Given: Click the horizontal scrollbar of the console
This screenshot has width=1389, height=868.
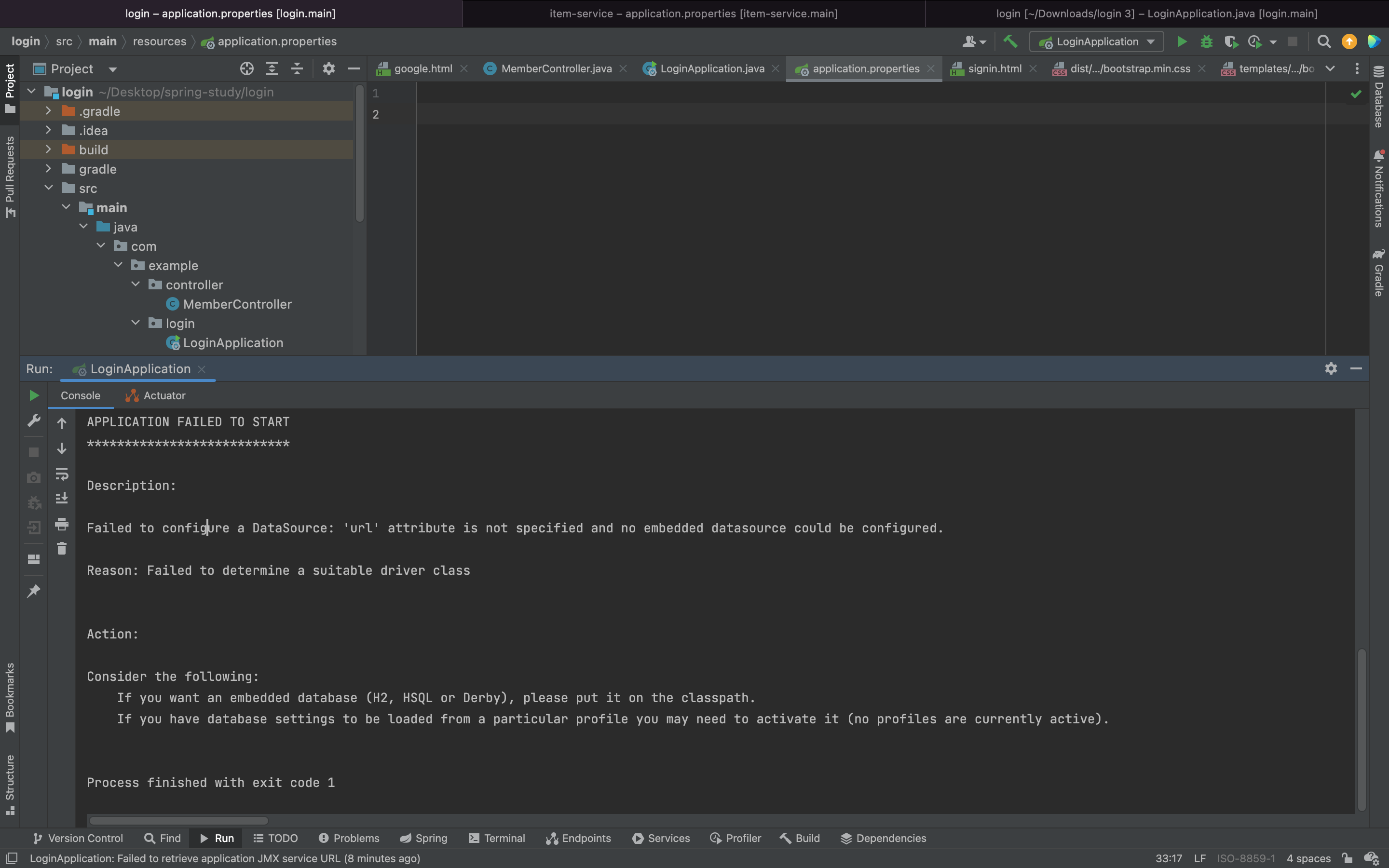Looking at the screenshot, I should 178,820.
